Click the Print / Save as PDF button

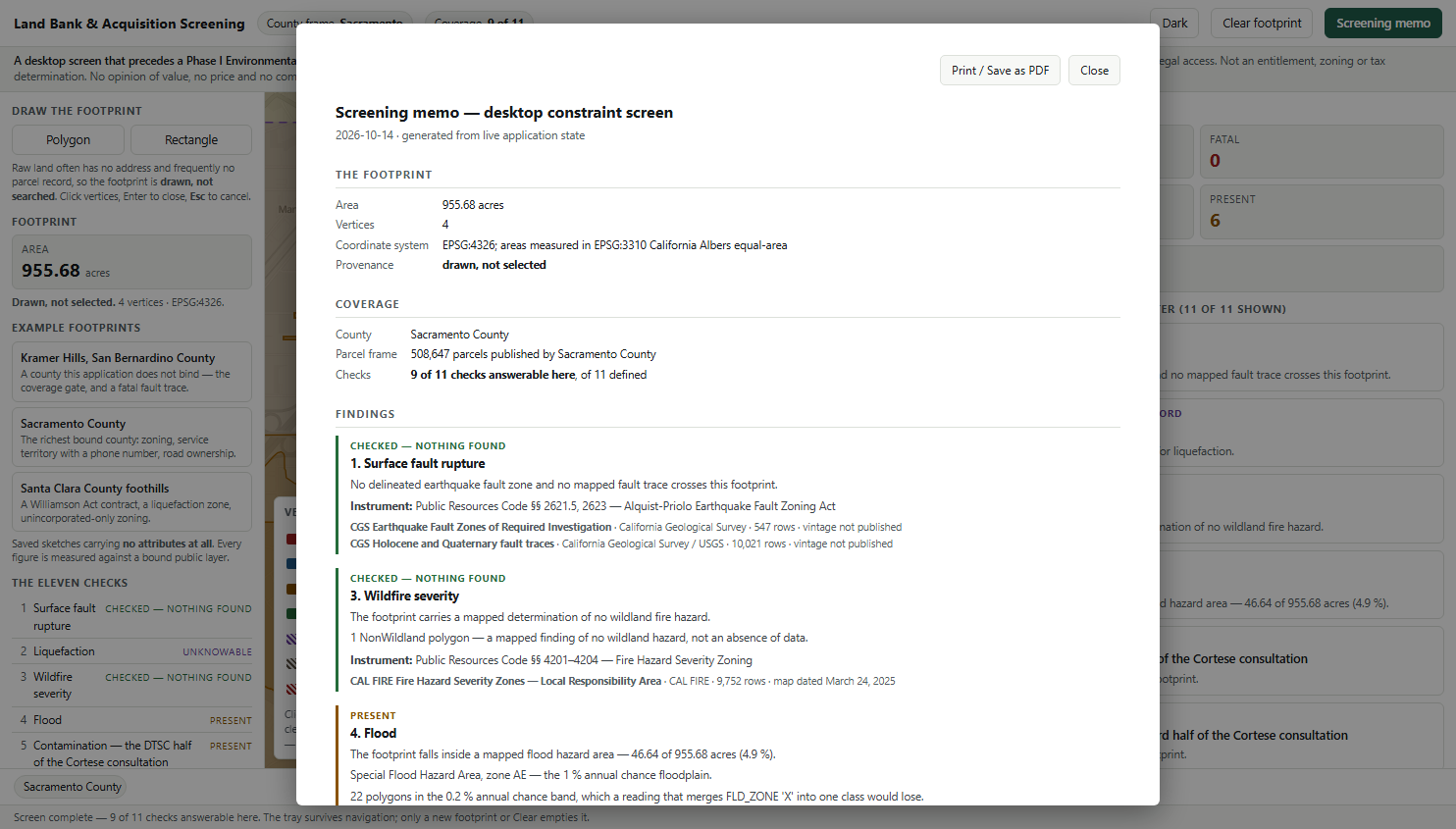coord(1000,71)
